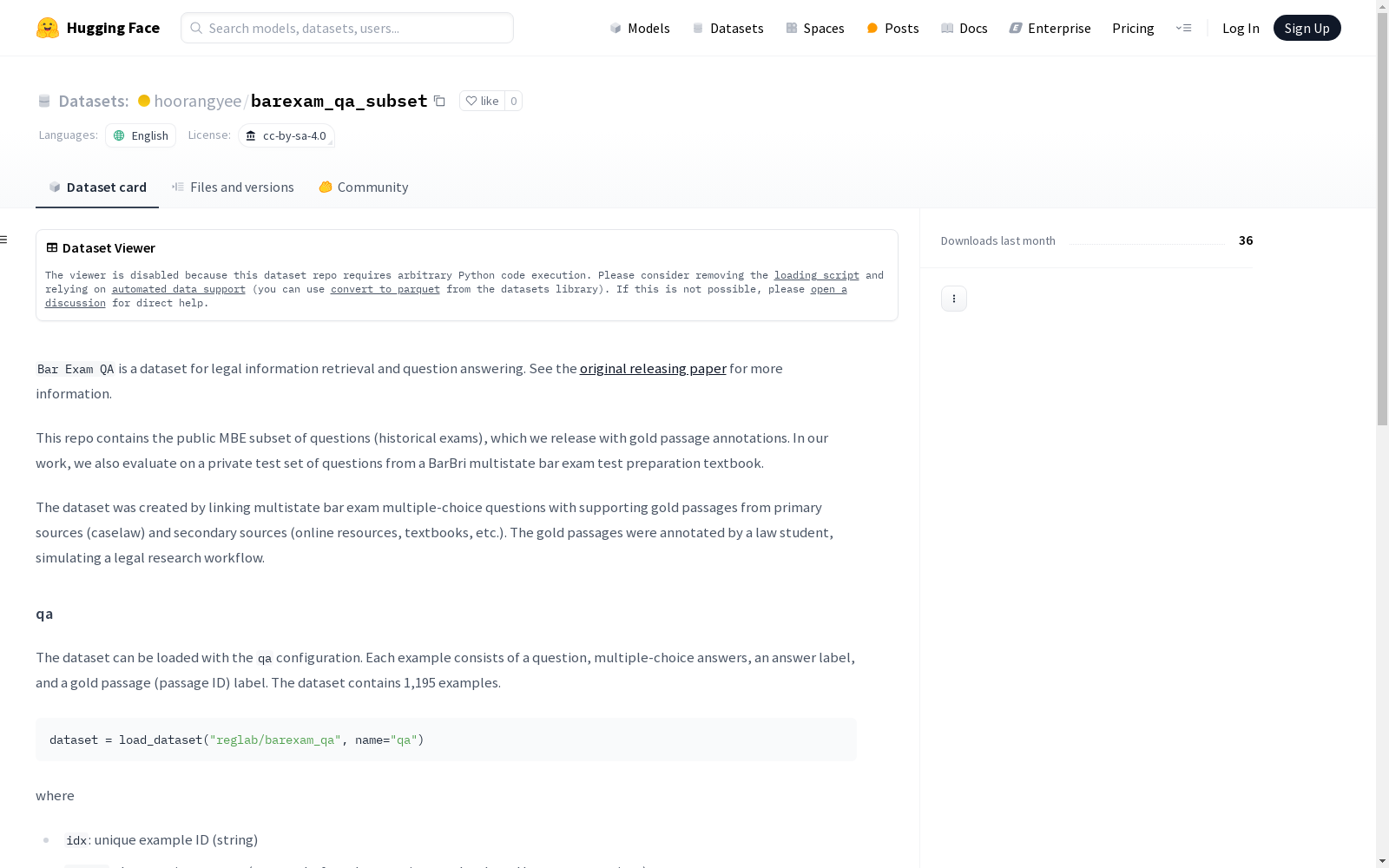Open the Datasets page in navigation

click(x=727, y=28)
